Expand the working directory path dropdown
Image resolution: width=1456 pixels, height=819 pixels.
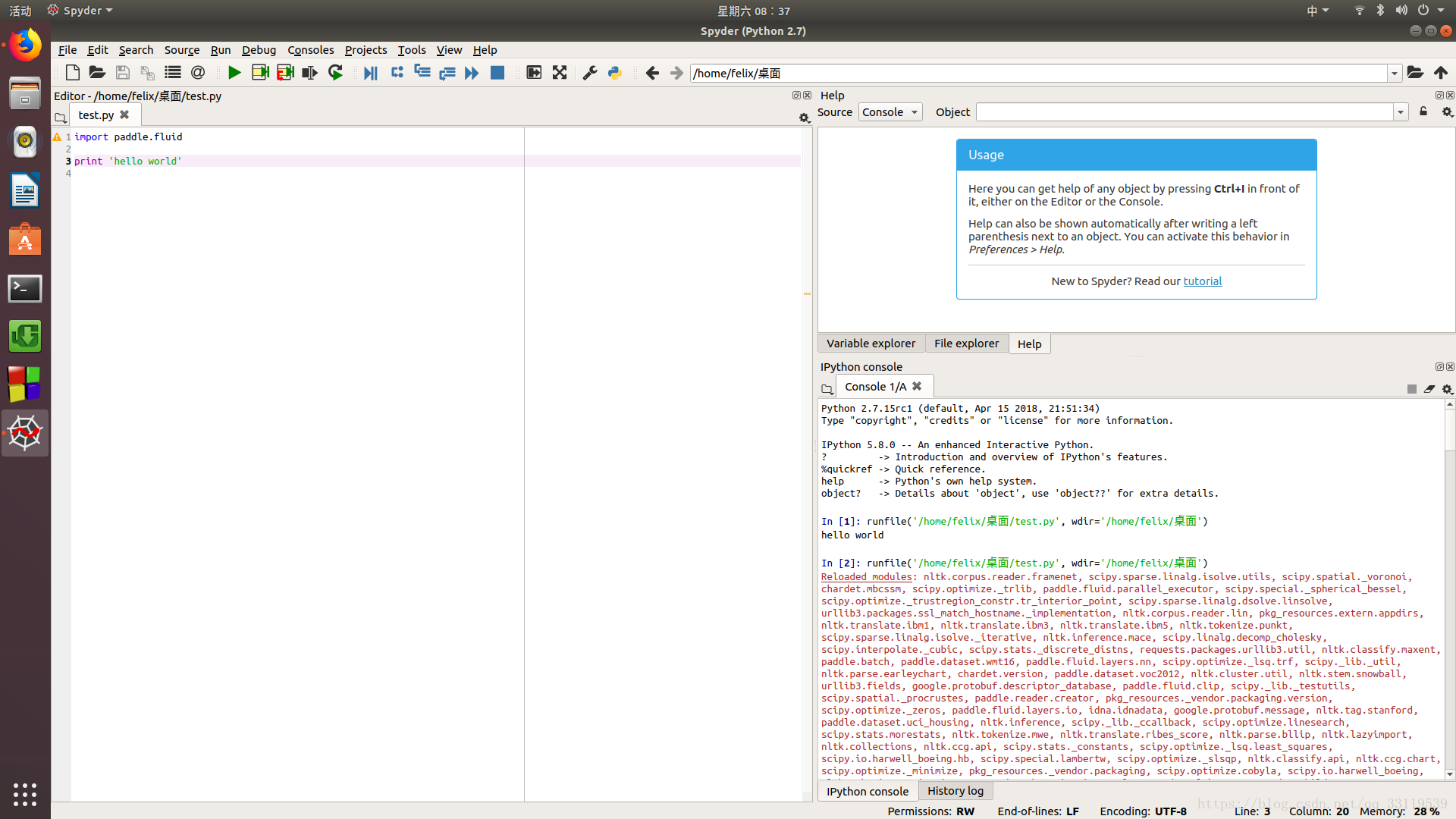tap(1394, 74)
